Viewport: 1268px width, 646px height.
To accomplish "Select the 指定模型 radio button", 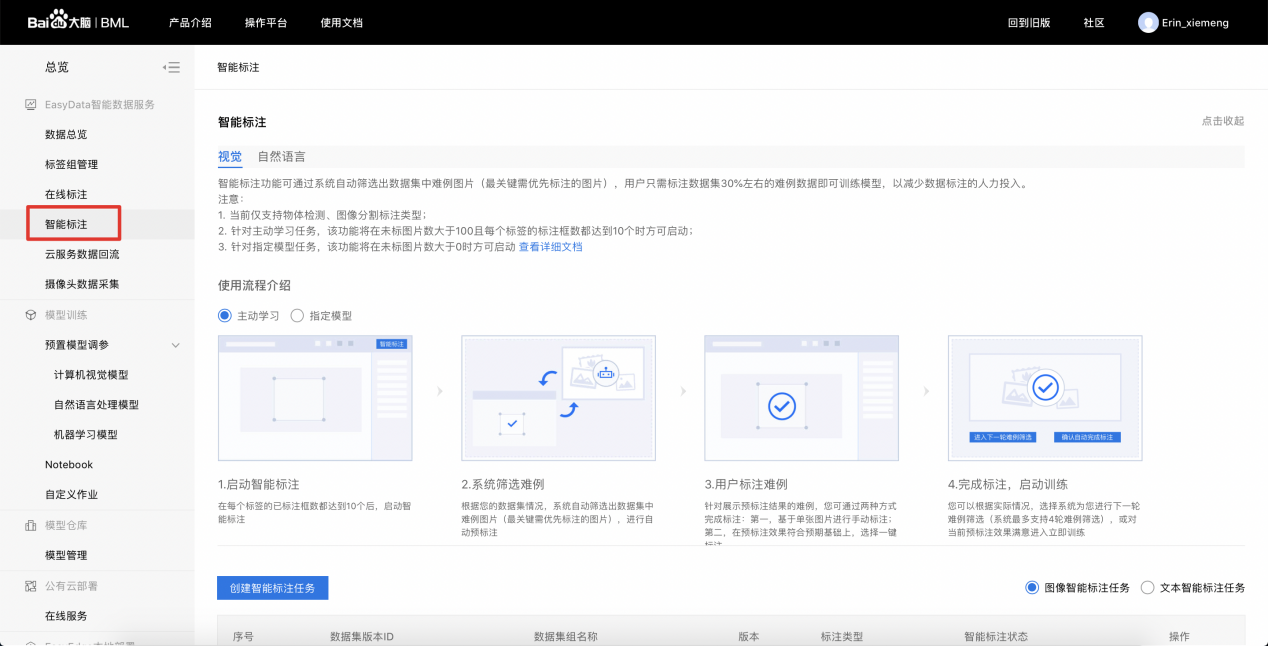I will (x=297, y=316).
